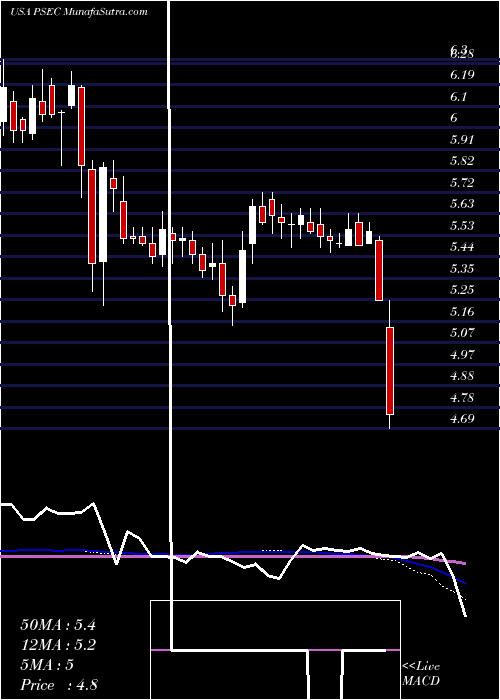500x700 pixels.
Task: Click the 5.91 price axis label
Action: point(462,140)
